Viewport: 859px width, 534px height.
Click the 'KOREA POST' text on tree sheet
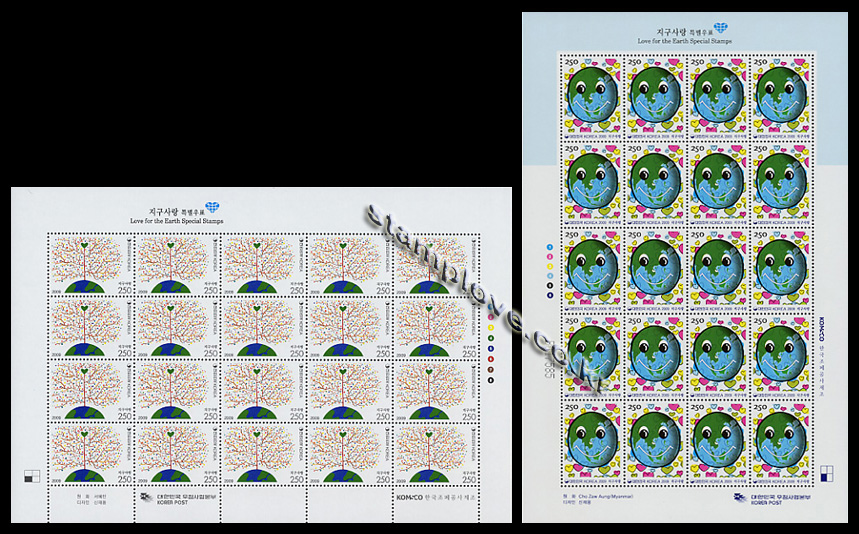[x=172, y=502]
